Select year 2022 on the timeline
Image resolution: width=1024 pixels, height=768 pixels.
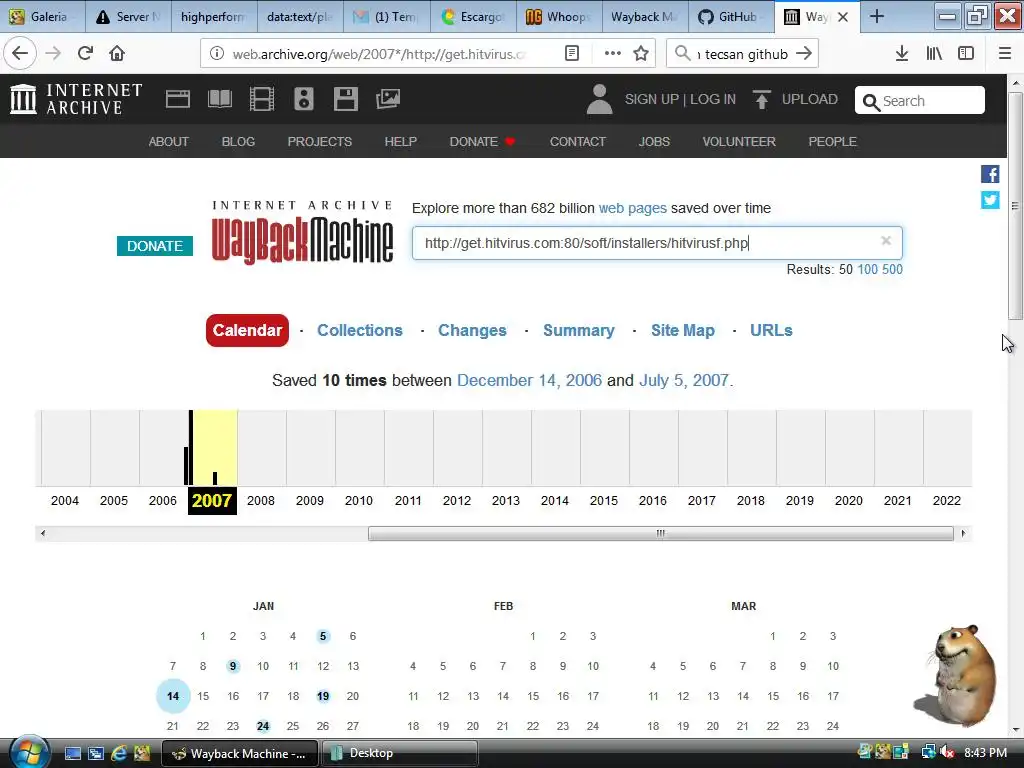946,500
